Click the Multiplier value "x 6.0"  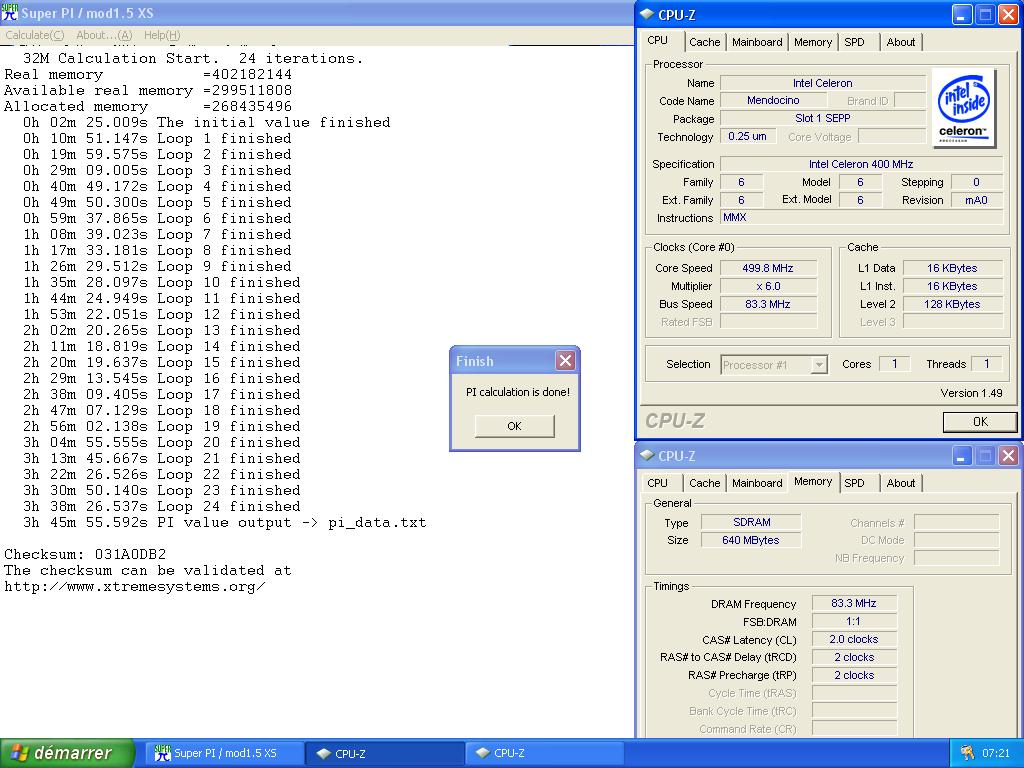pos(768,286)
